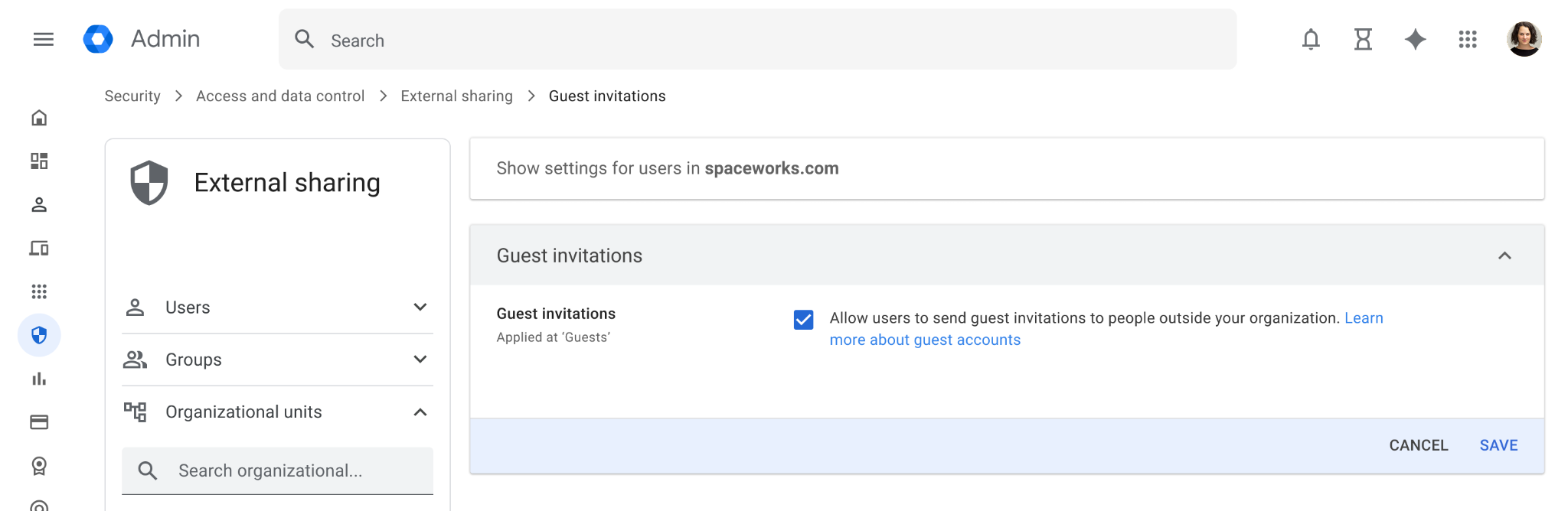This screenshot has width=1568, height=511.
Task: Select the Dashboard icon in the sidebar
Action: point(39,161)
